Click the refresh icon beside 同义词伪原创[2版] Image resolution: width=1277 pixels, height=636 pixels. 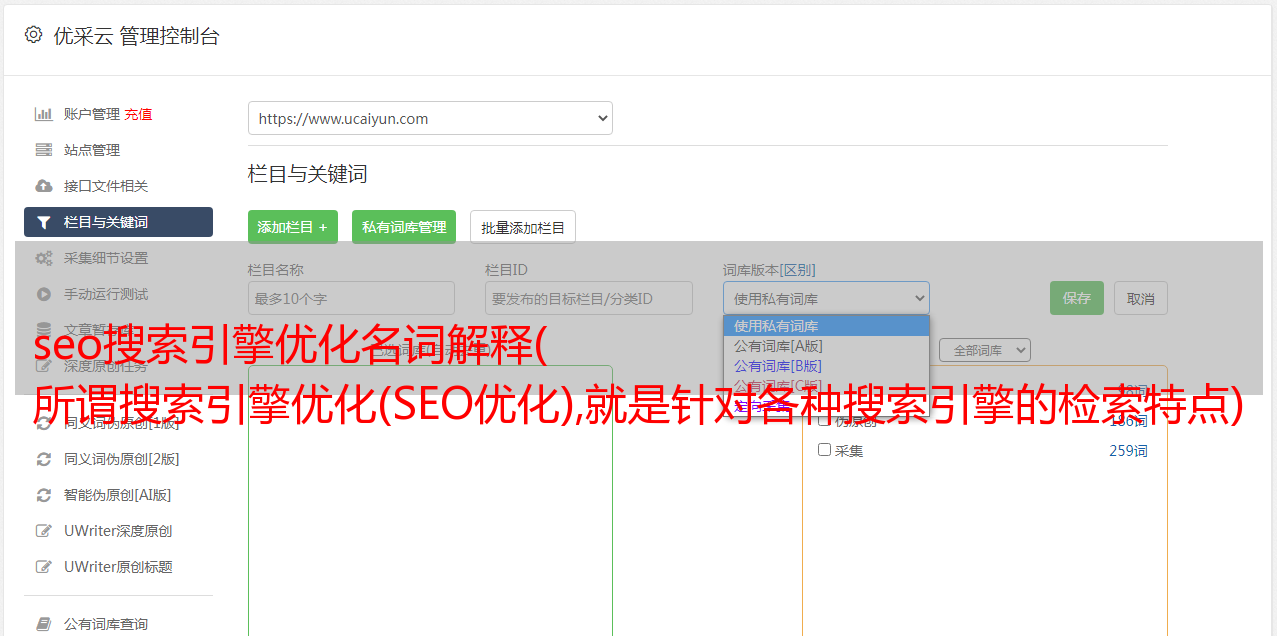point(44,459)
